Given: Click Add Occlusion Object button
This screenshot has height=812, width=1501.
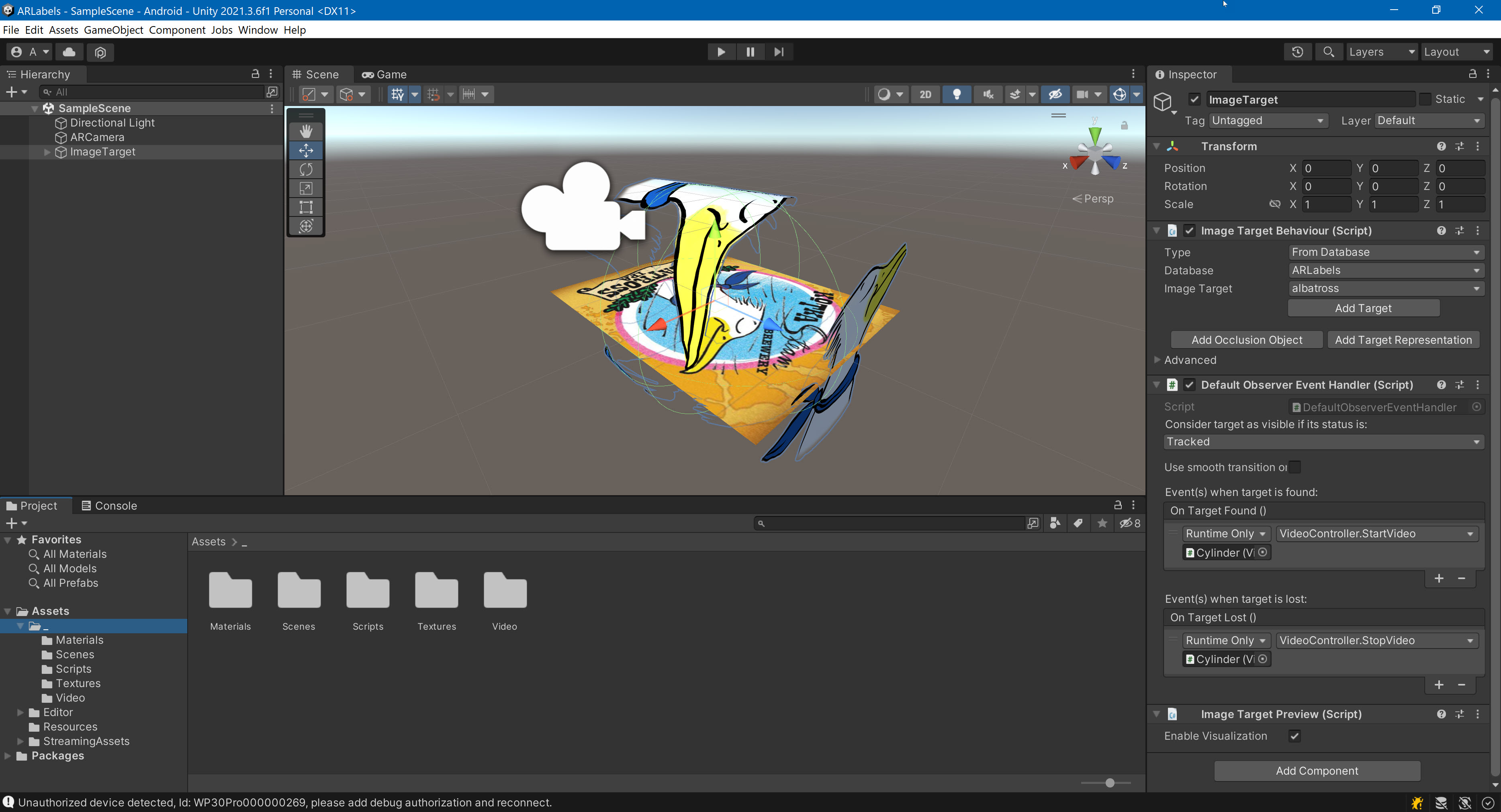Looking at the screenshot, I should 1246,340.
